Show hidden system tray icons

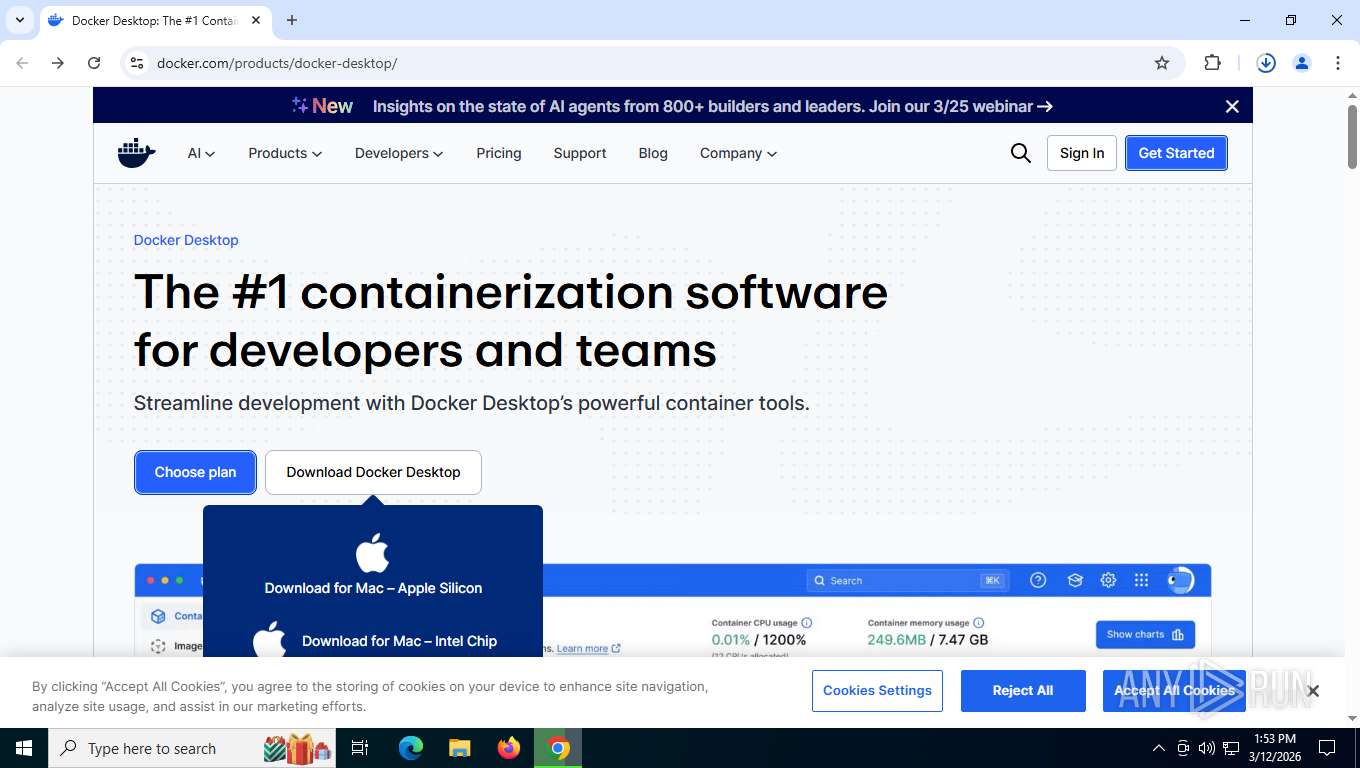click(x=1158, y=748)
